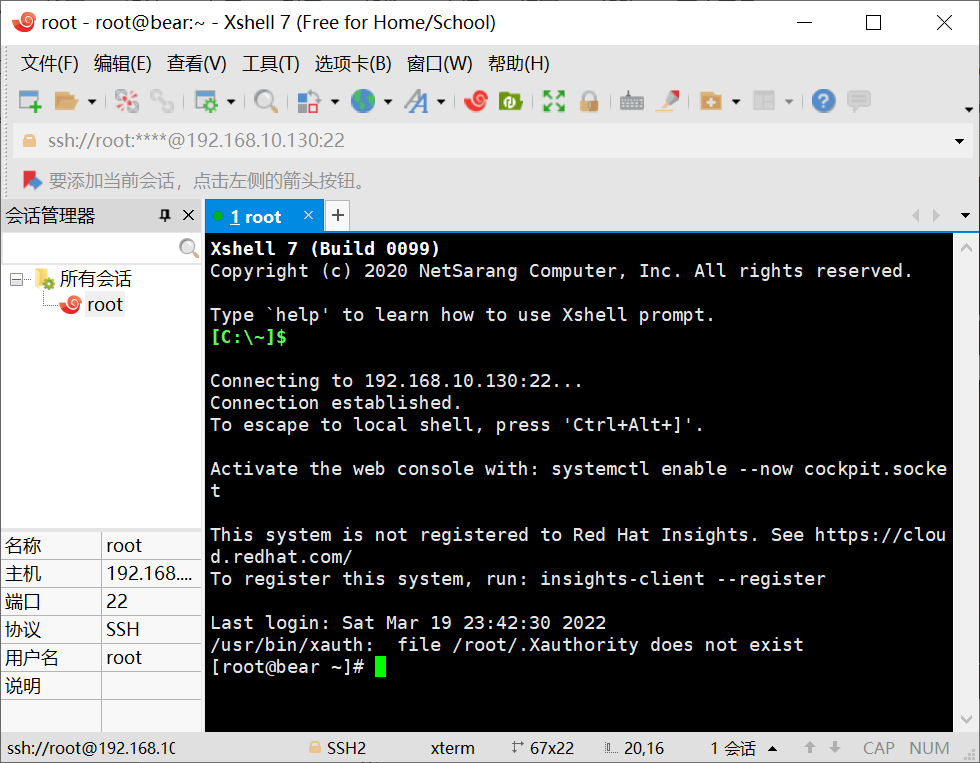Pin the session manager panel

[x=165, y=216]
